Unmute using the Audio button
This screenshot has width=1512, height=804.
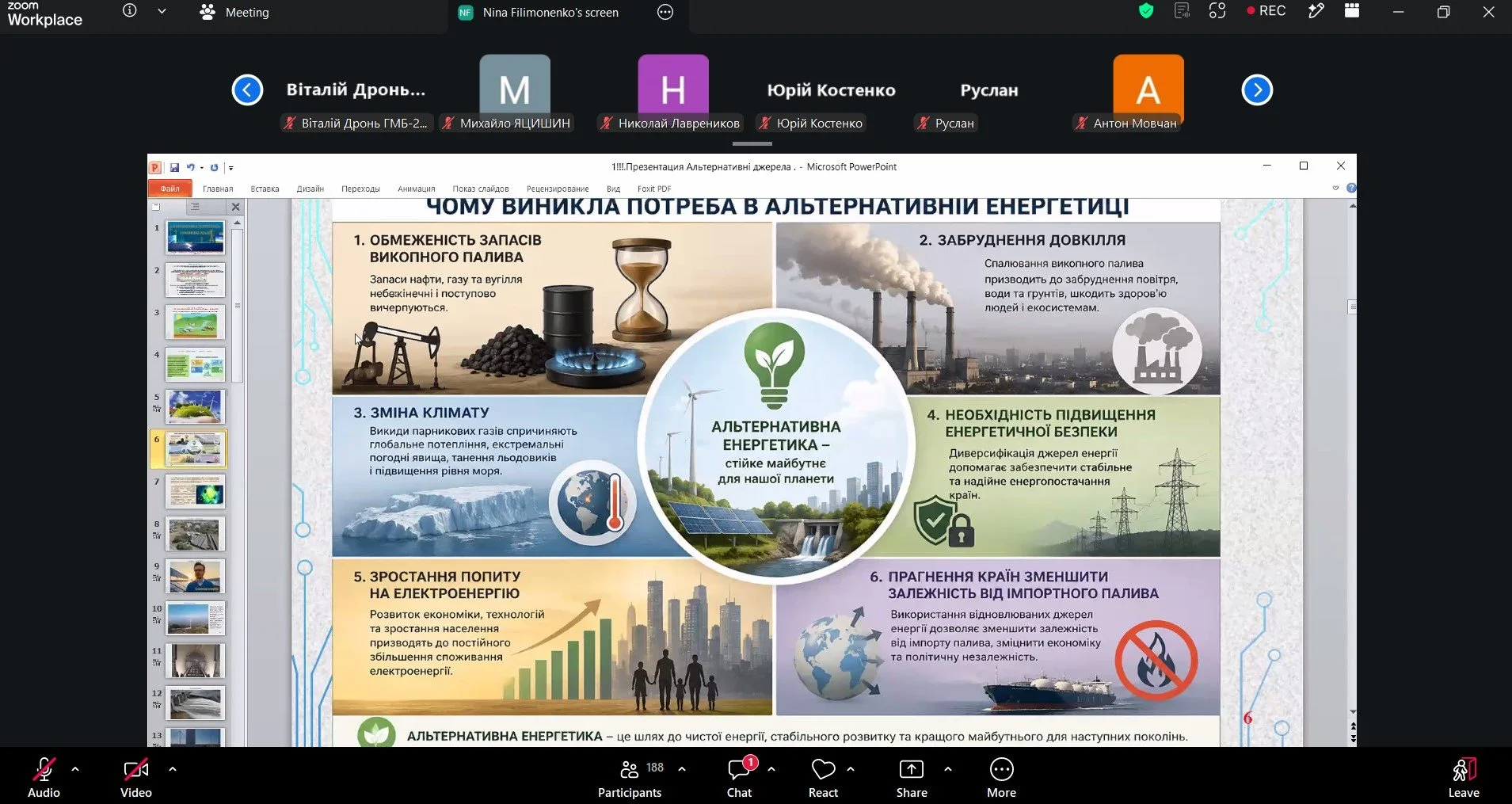point(44,777)
